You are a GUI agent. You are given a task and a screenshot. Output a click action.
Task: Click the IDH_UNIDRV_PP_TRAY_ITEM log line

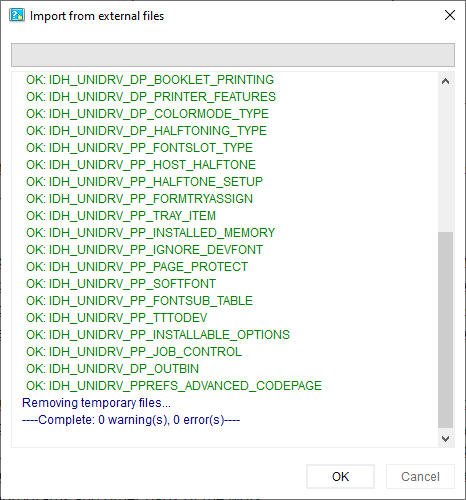121,216
